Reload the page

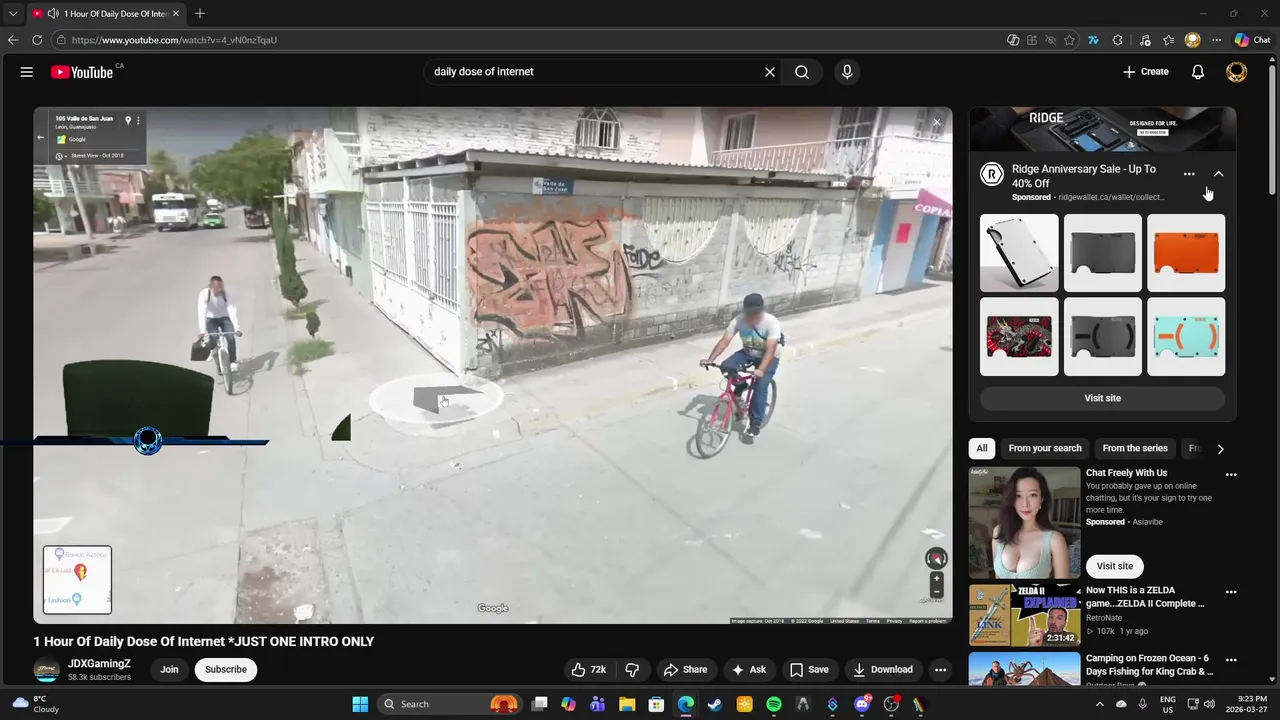point(37,40)
